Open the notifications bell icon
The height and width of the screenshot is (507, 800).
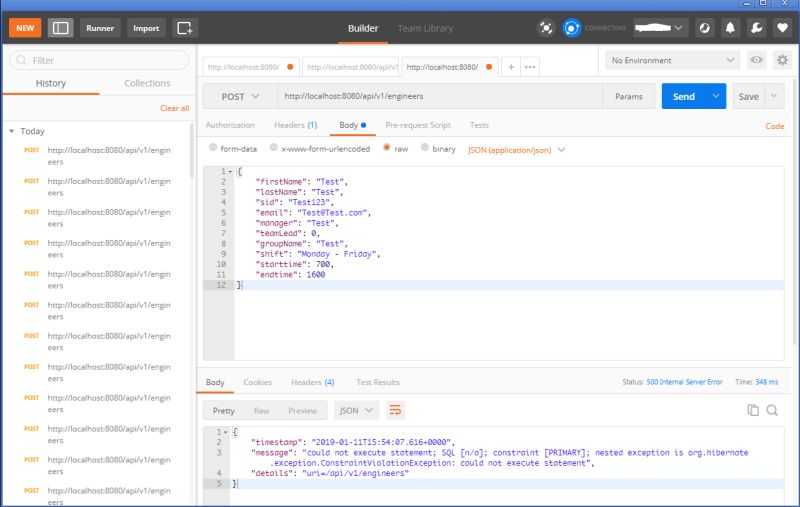730,28
